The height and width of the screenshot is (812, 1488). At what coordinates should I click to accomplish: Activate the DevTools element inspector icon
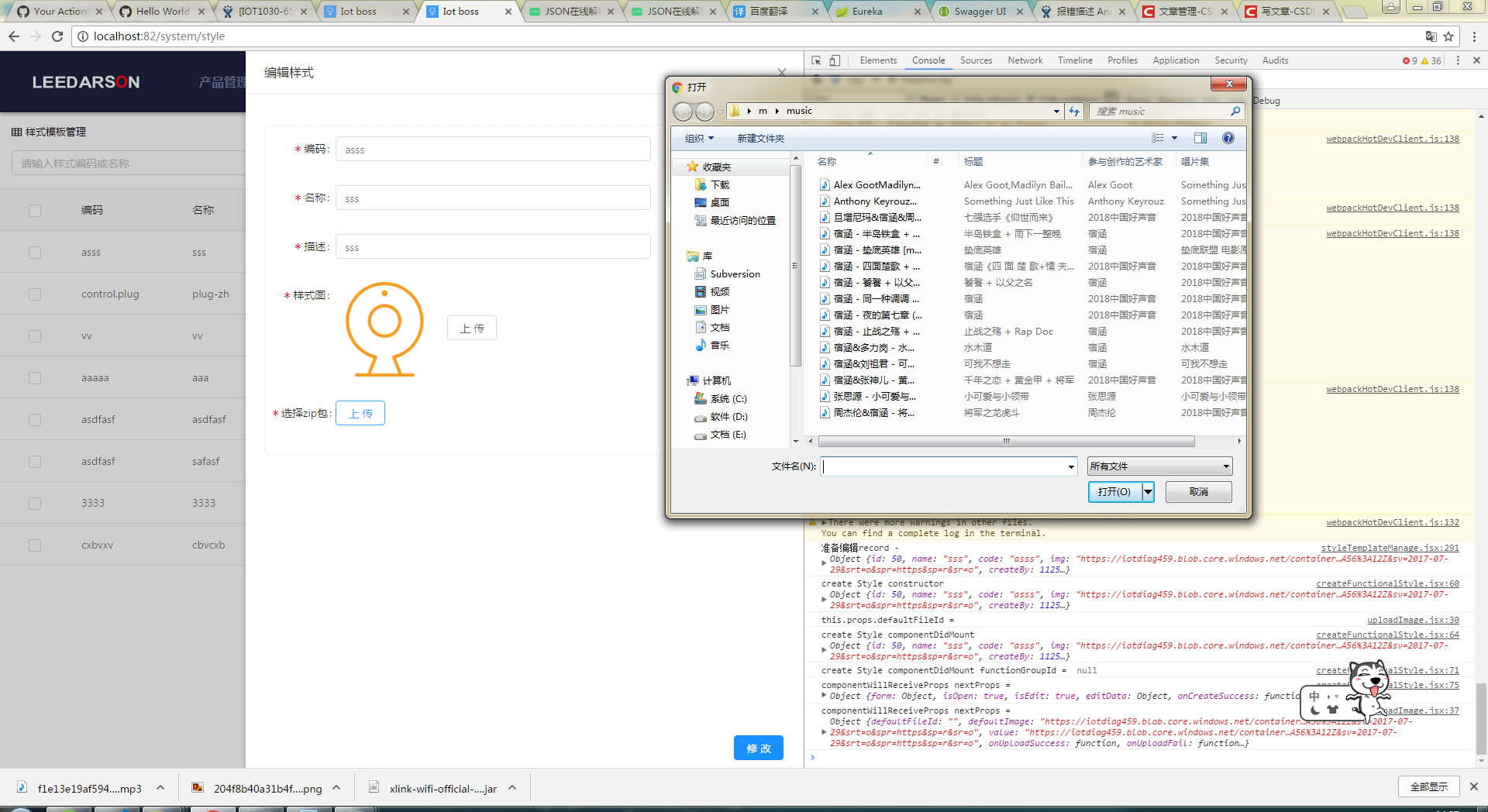point(815,60)
